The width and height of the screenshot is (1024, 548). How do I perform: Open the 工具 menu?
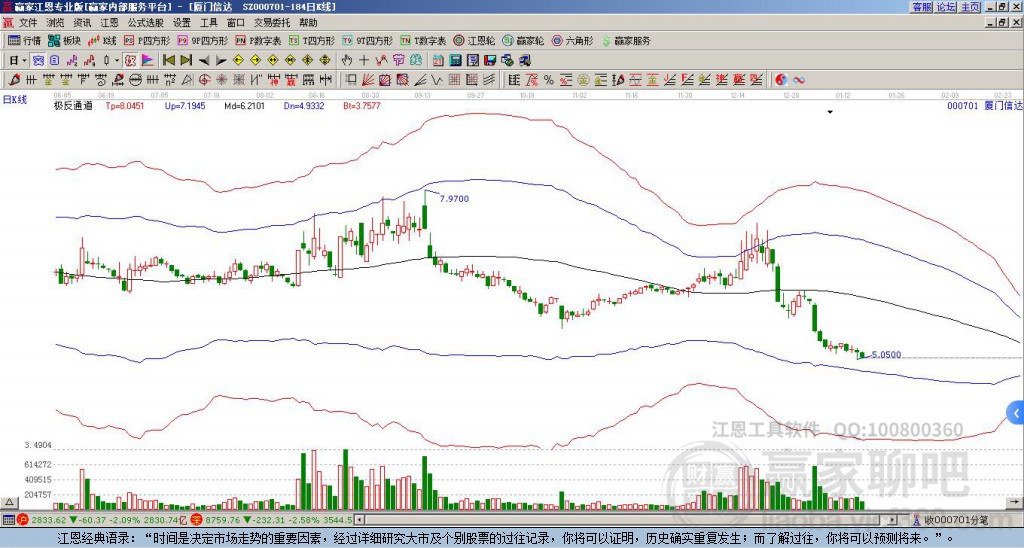click(x=209, y=23)
